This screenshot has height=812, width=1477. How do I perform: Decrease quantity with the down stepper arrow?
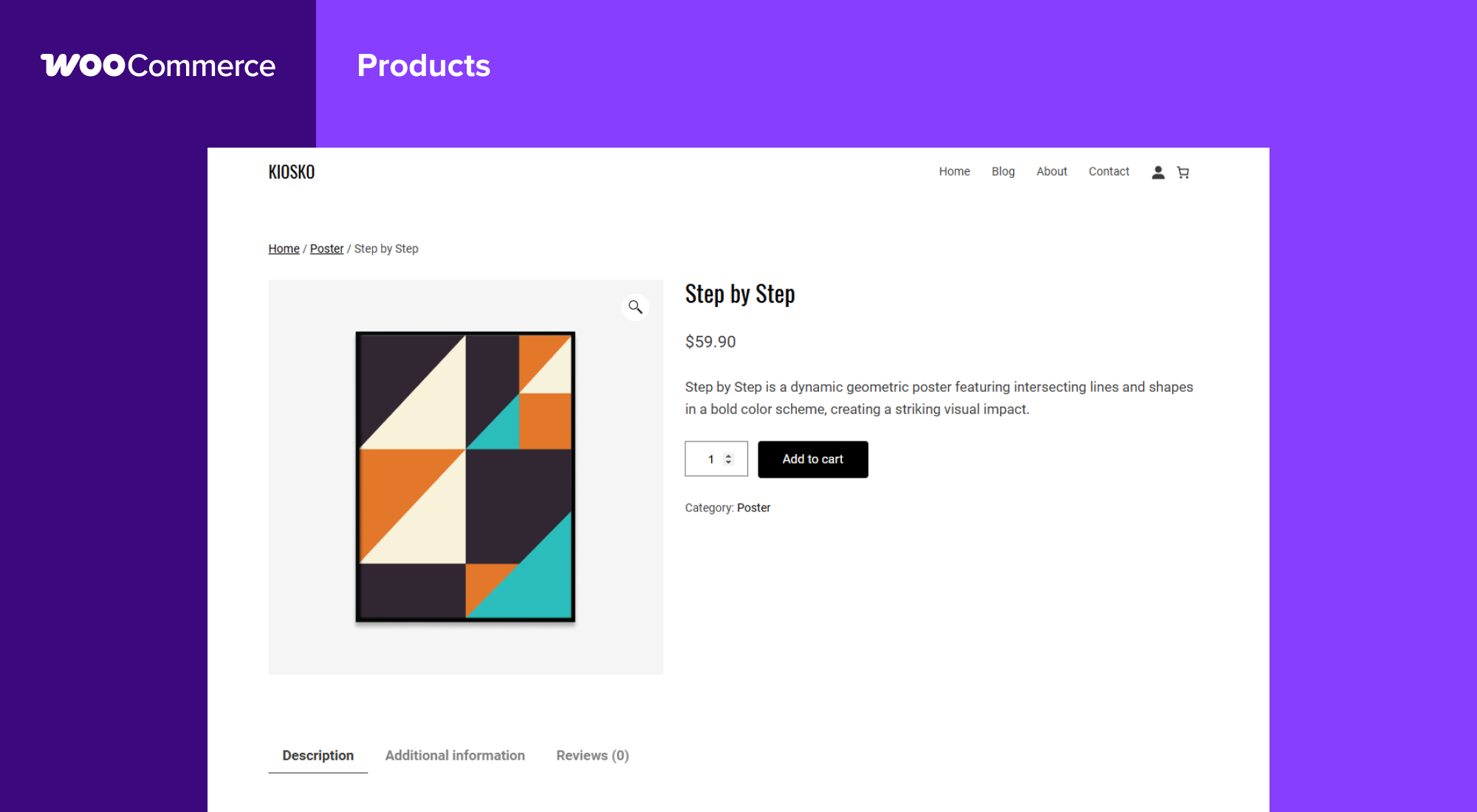728,463
